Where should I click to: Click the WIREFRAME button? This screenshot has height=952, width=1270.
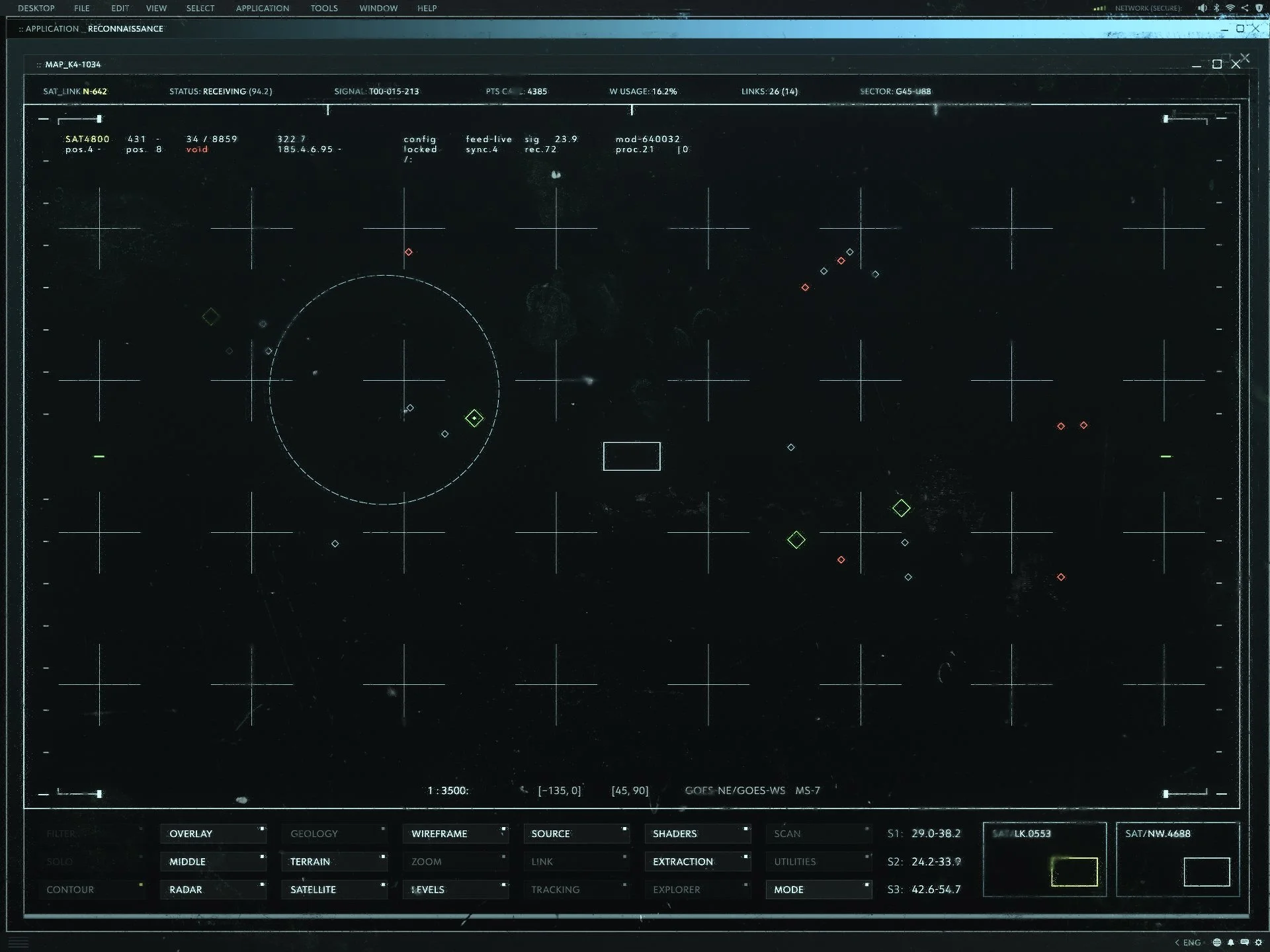point(455,834)
